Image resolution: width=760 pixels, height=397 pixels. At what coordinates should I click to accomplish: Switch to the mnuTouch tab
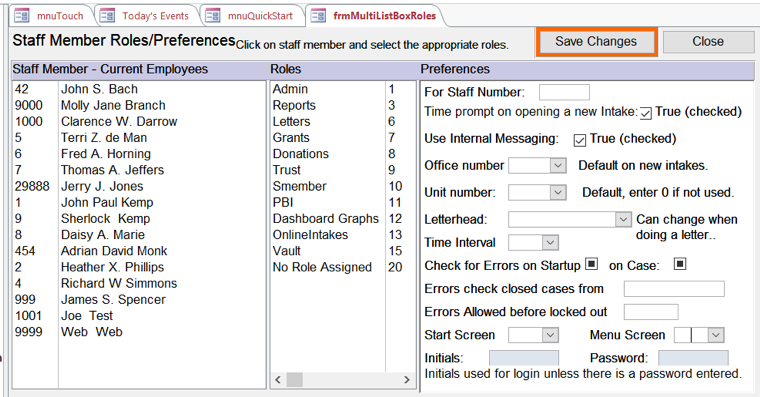[51, 16]
